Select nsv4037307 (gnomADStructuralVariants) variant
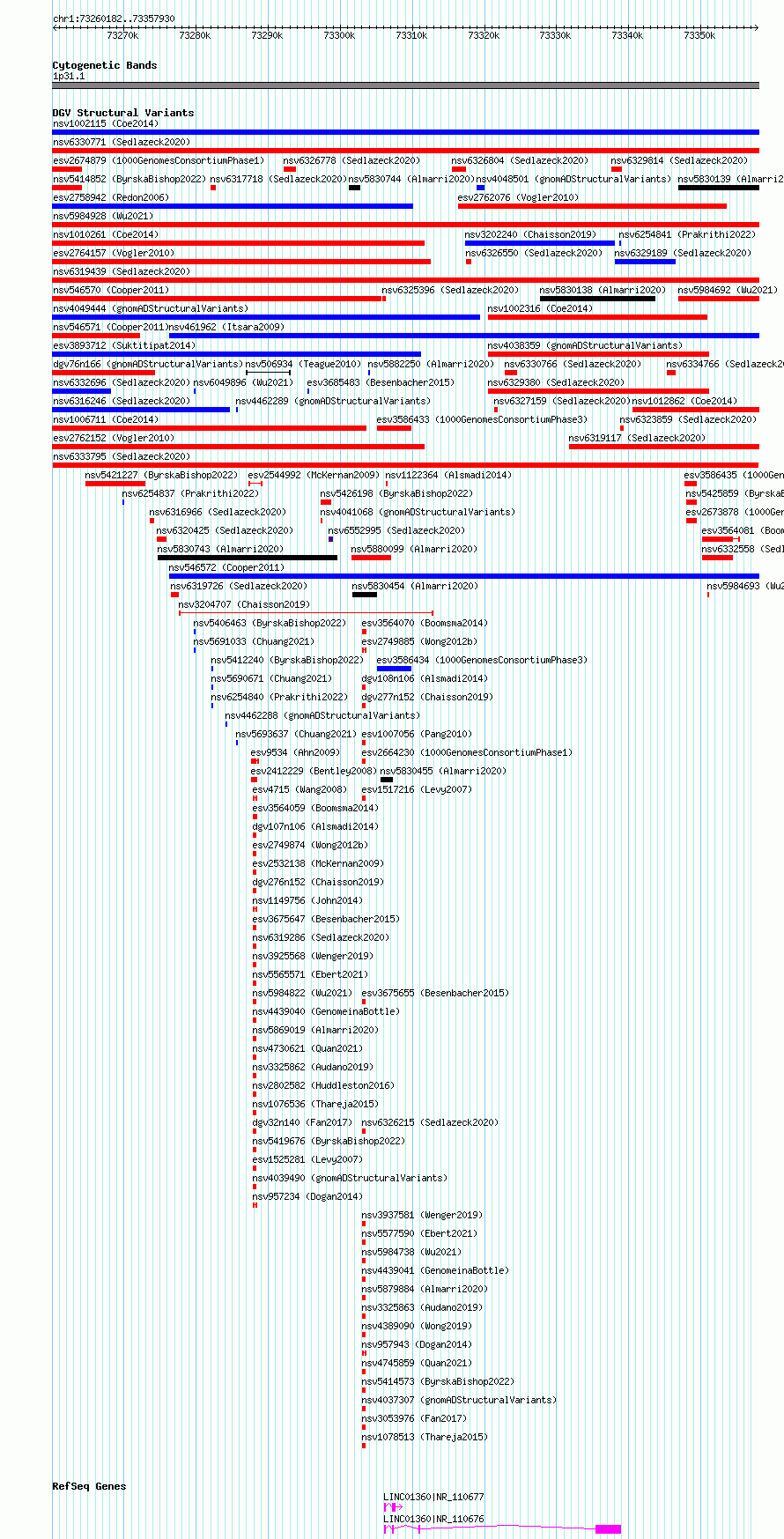 coord(459,1400)
